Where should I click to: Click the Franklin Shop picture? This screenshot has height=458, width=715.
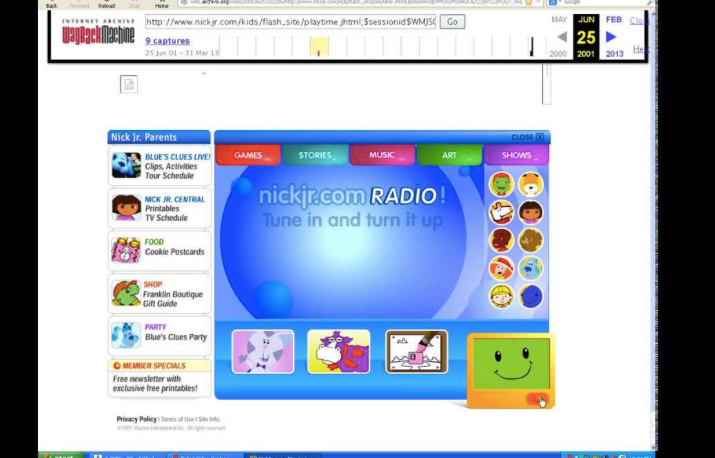pyautogui.click(x=126, y=293)
